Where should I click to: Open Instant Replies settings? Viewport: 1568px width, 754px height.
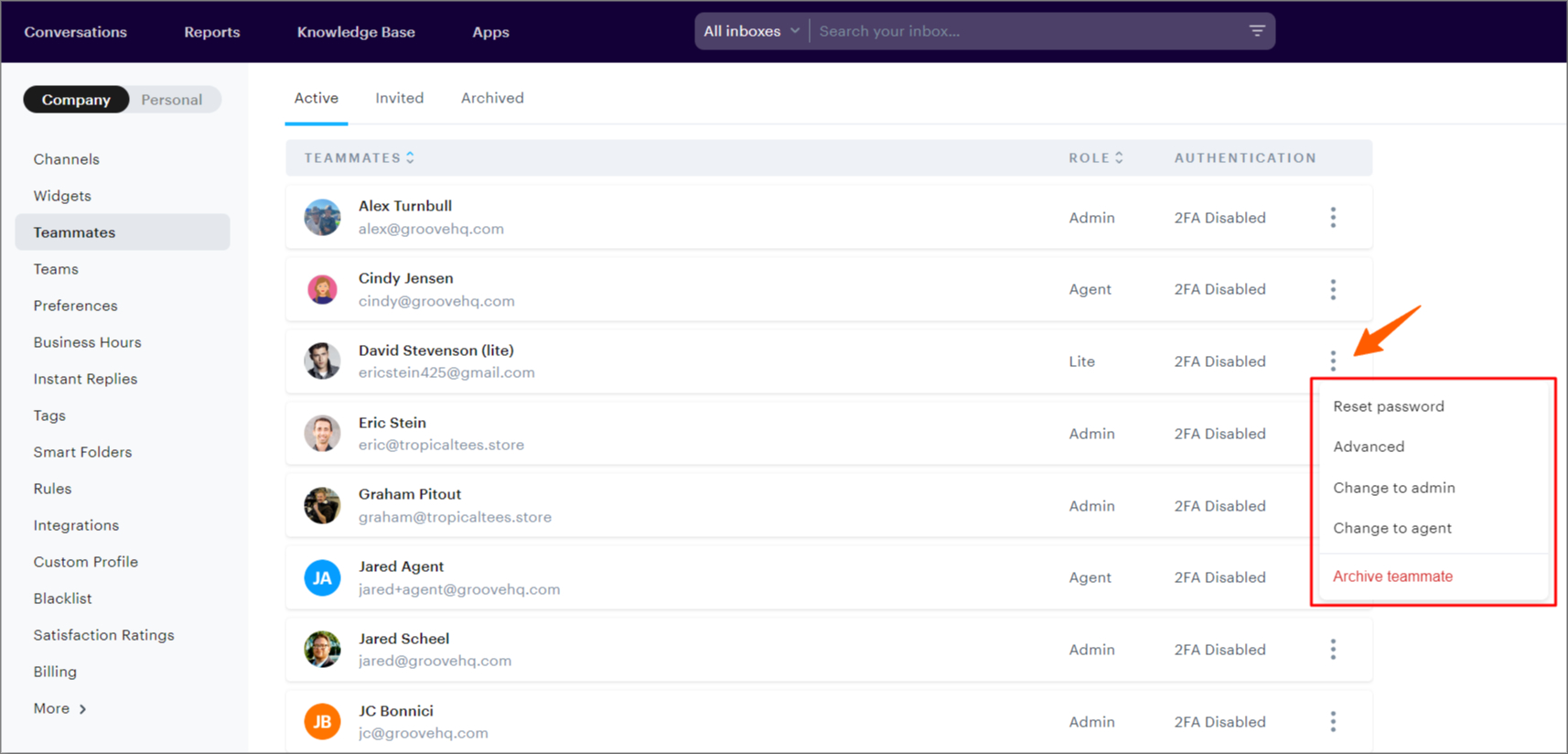(86, 379)
